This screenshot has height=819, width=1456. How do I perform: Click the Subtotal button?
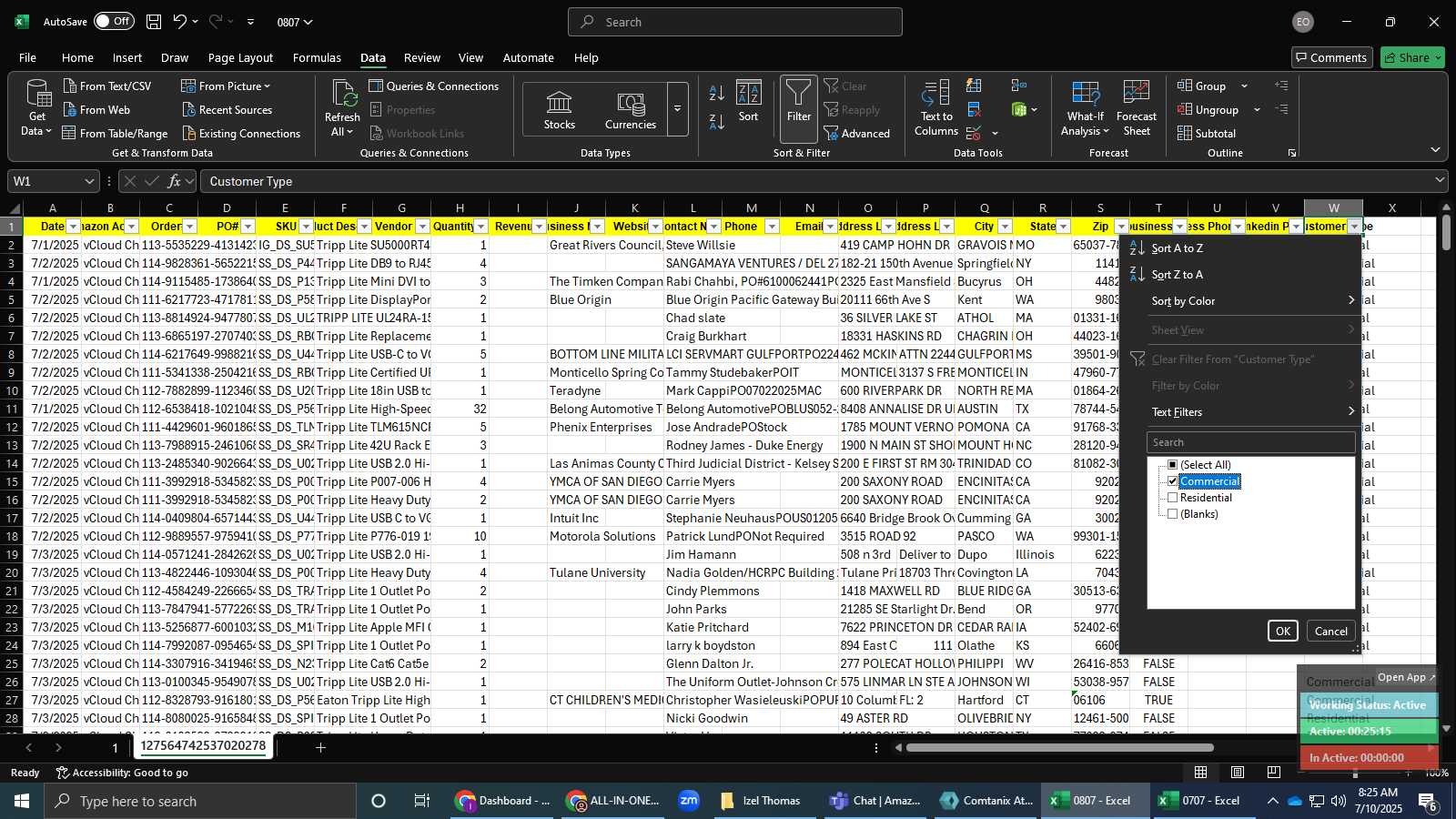click(x=1207, y=133)
